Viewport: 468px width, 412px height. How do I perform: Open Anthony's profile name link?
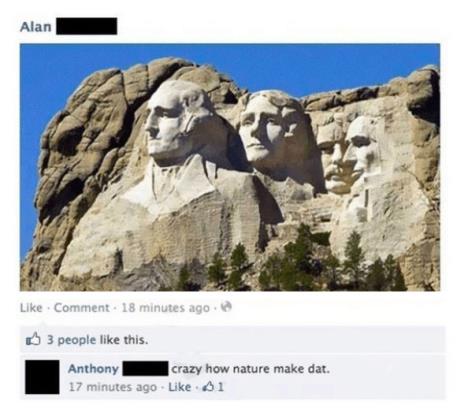[93, 369]
